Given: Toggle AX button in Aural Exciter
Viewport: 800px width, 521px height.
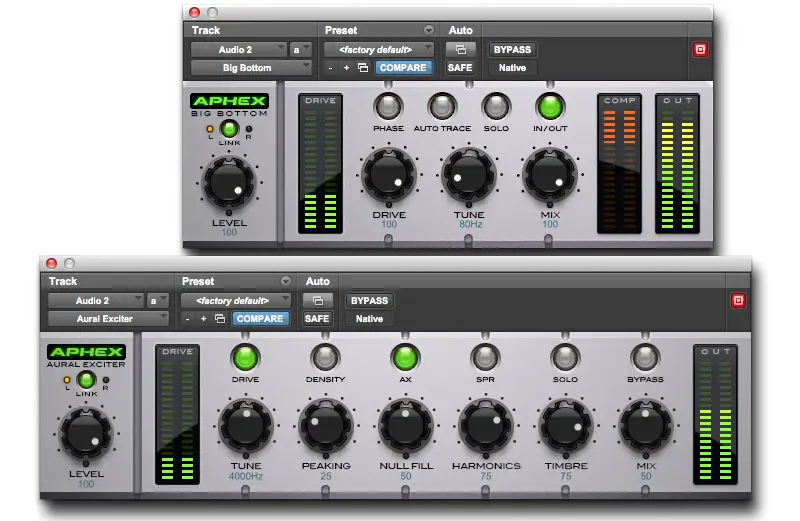Looking at the screenshot, I should pos(405,358).
